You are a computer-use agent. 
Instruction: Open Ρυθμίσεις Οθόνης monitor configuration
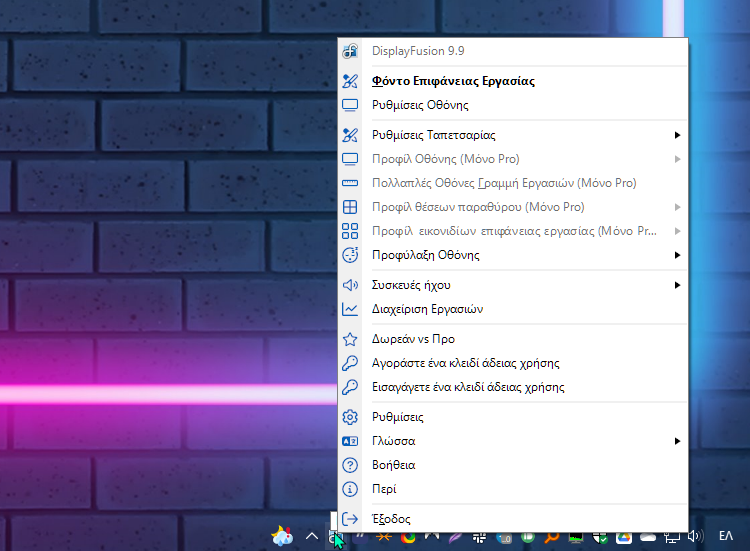pyautogui.click(x=513, y=105)
